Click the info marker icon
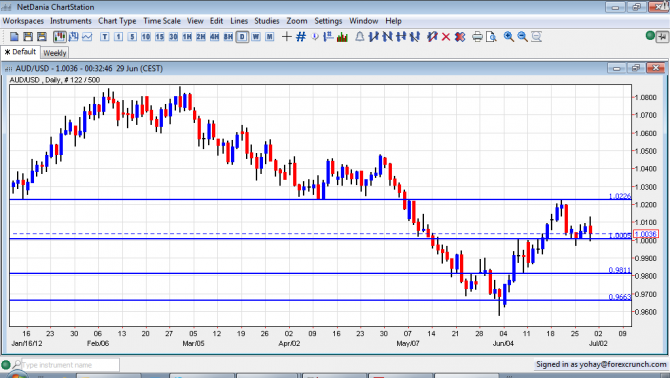 tap(315, 37)
